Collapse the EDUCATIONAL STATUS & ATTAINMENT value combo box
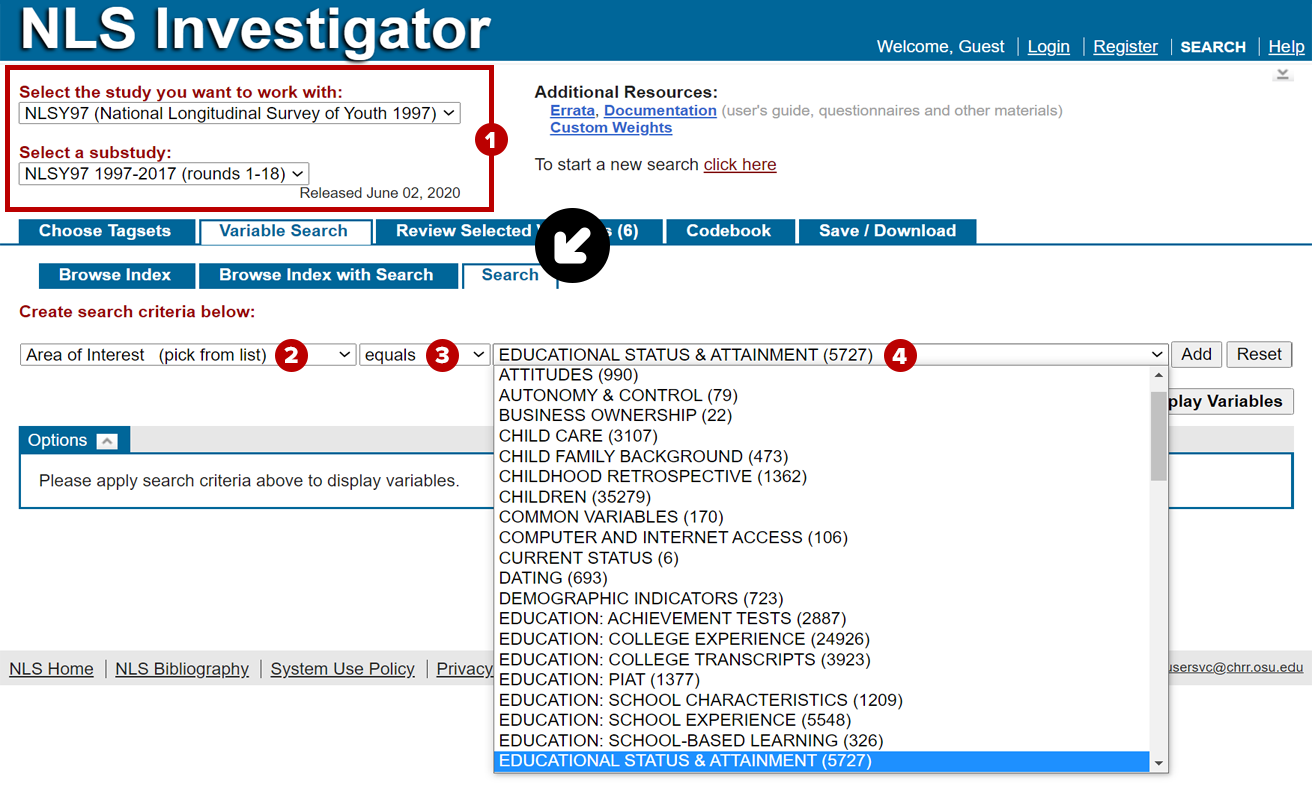The height and width of the screenshot is (796, 1312). 831,354
